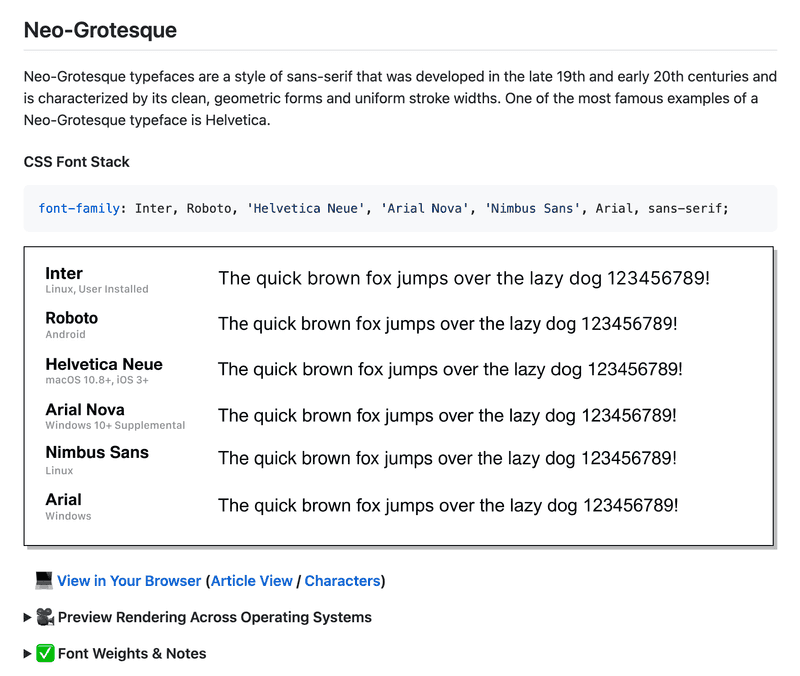Image resolution: width=800 pixels, height=676 pixels.
Task: Click the Roboto sample pangram sentence
Action: coord(447,324)
